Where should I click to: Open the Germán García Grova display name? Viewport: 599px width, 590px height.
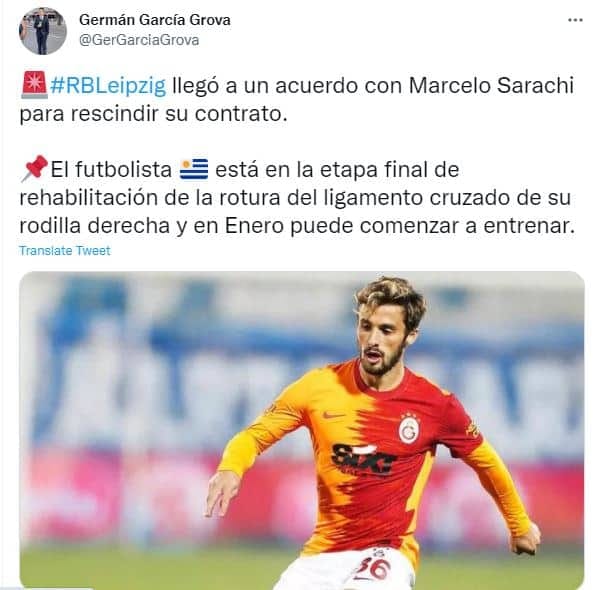click(x=155, y=20)
